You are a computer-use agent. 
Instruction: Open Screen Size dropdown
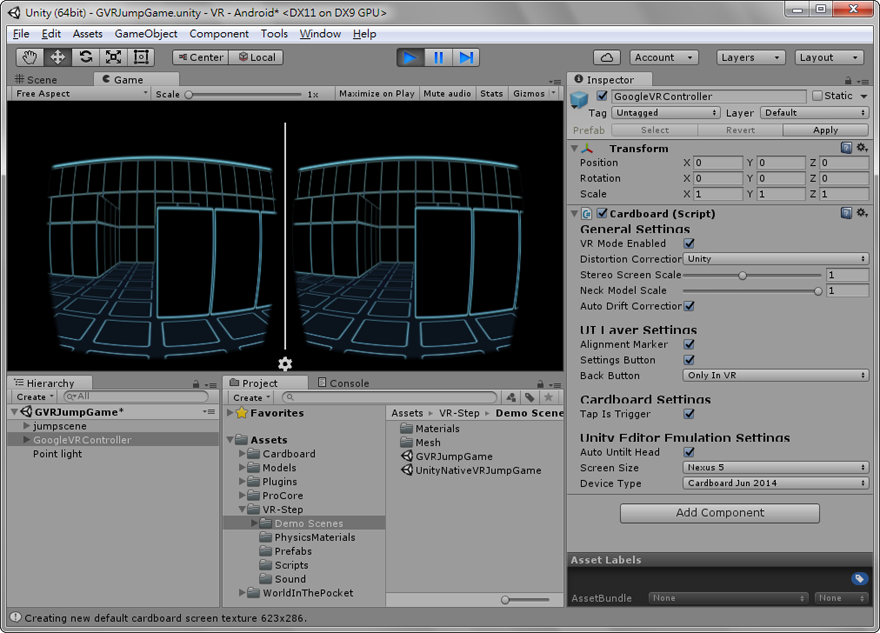pos(776,467)
